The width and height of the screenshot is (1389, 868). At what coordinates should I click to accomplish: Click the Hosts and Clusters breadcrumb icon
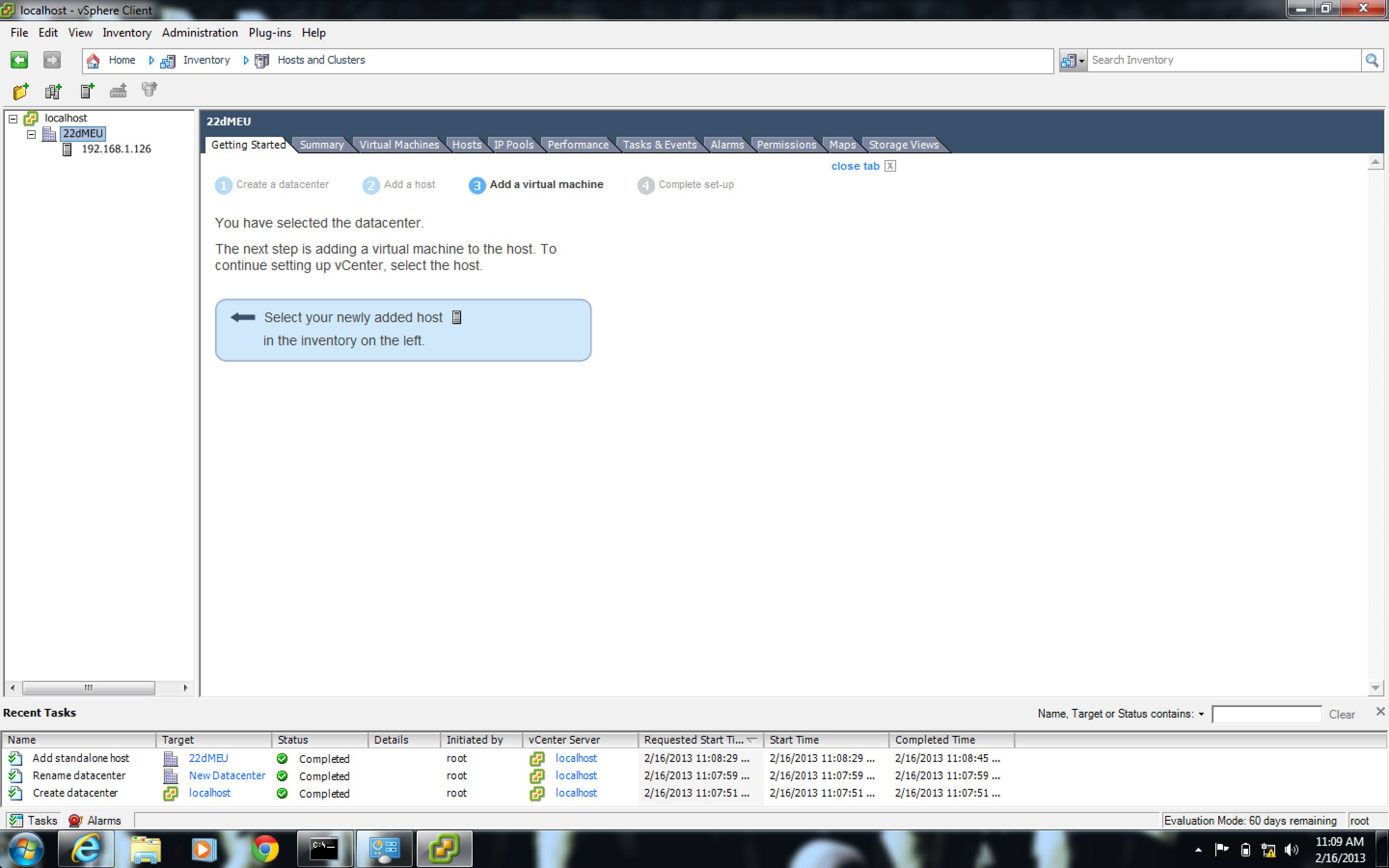pos(262,61)
